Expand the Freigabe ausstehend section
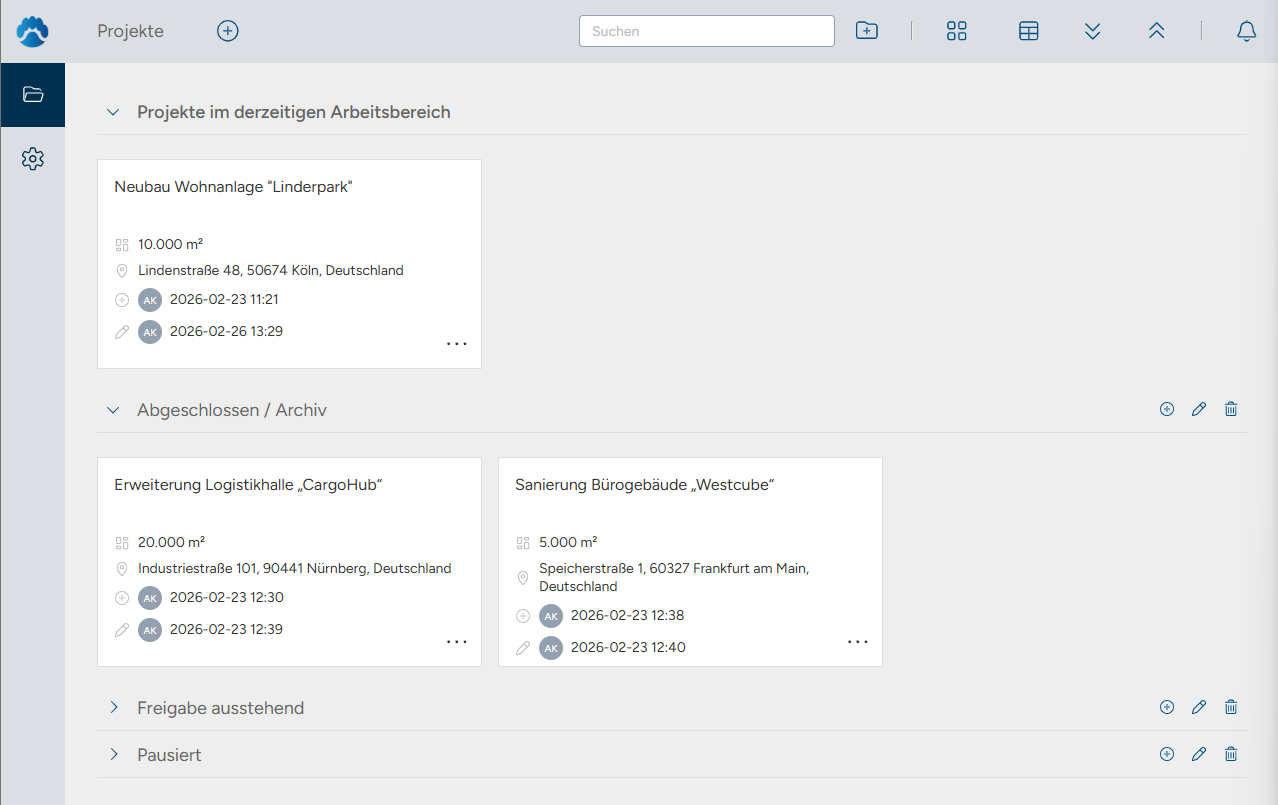Image resolution: width=1278 pixels, height=805 pixels. tap(113, 708)
